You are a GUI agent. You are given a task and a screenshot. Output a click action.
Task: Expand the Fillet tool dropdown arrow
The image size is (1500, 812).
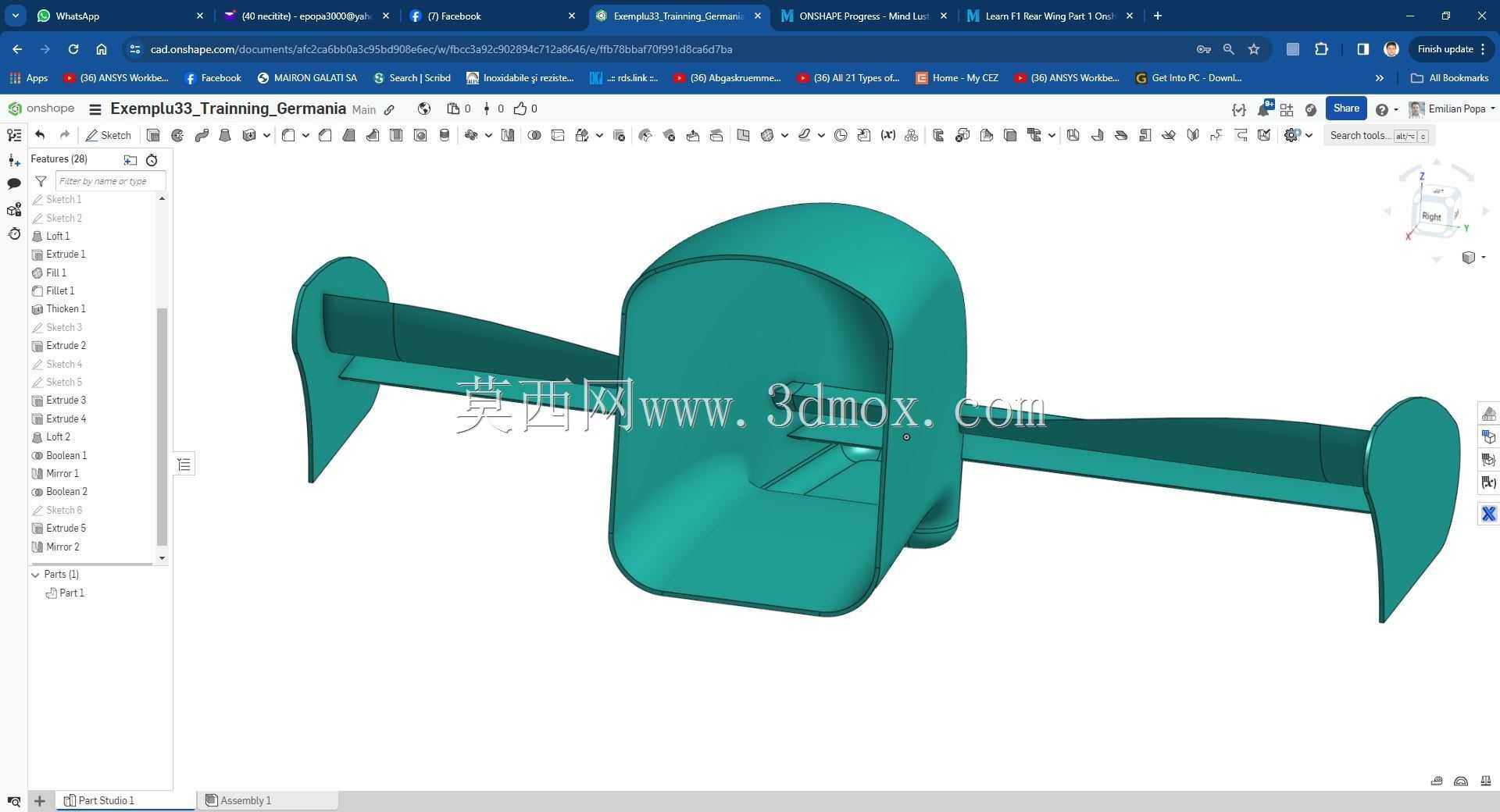coord(305,135)
